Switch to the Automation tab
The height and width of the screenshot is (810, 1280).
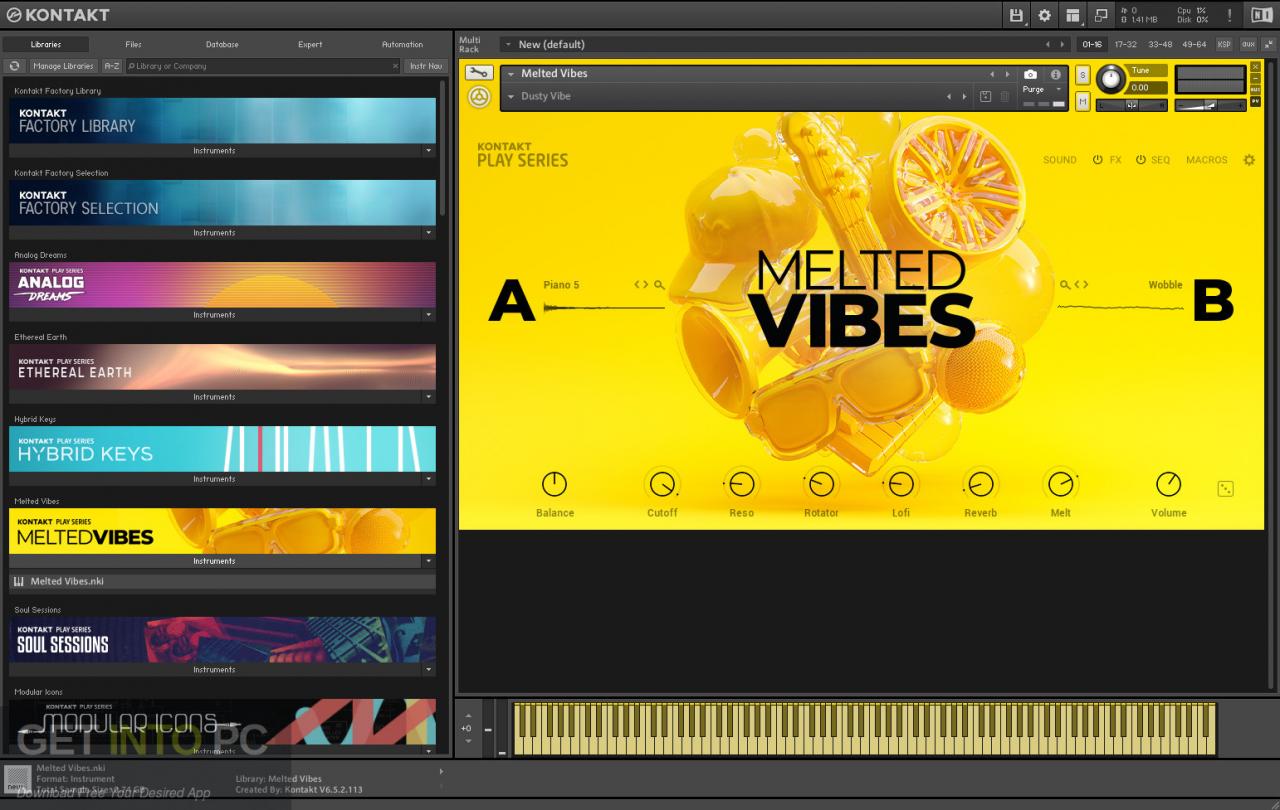coord(402,44)
